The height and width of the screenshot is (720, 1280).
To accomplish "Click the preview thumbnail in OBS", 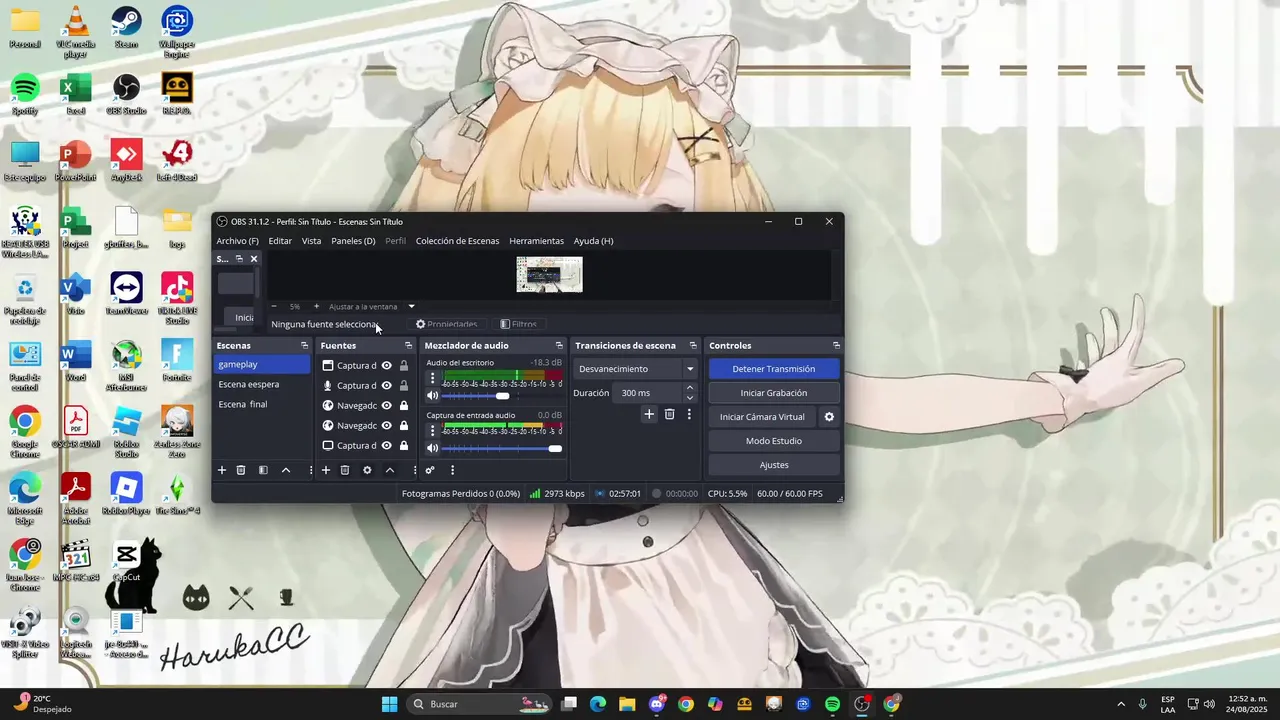I will [x=549, y=274].
